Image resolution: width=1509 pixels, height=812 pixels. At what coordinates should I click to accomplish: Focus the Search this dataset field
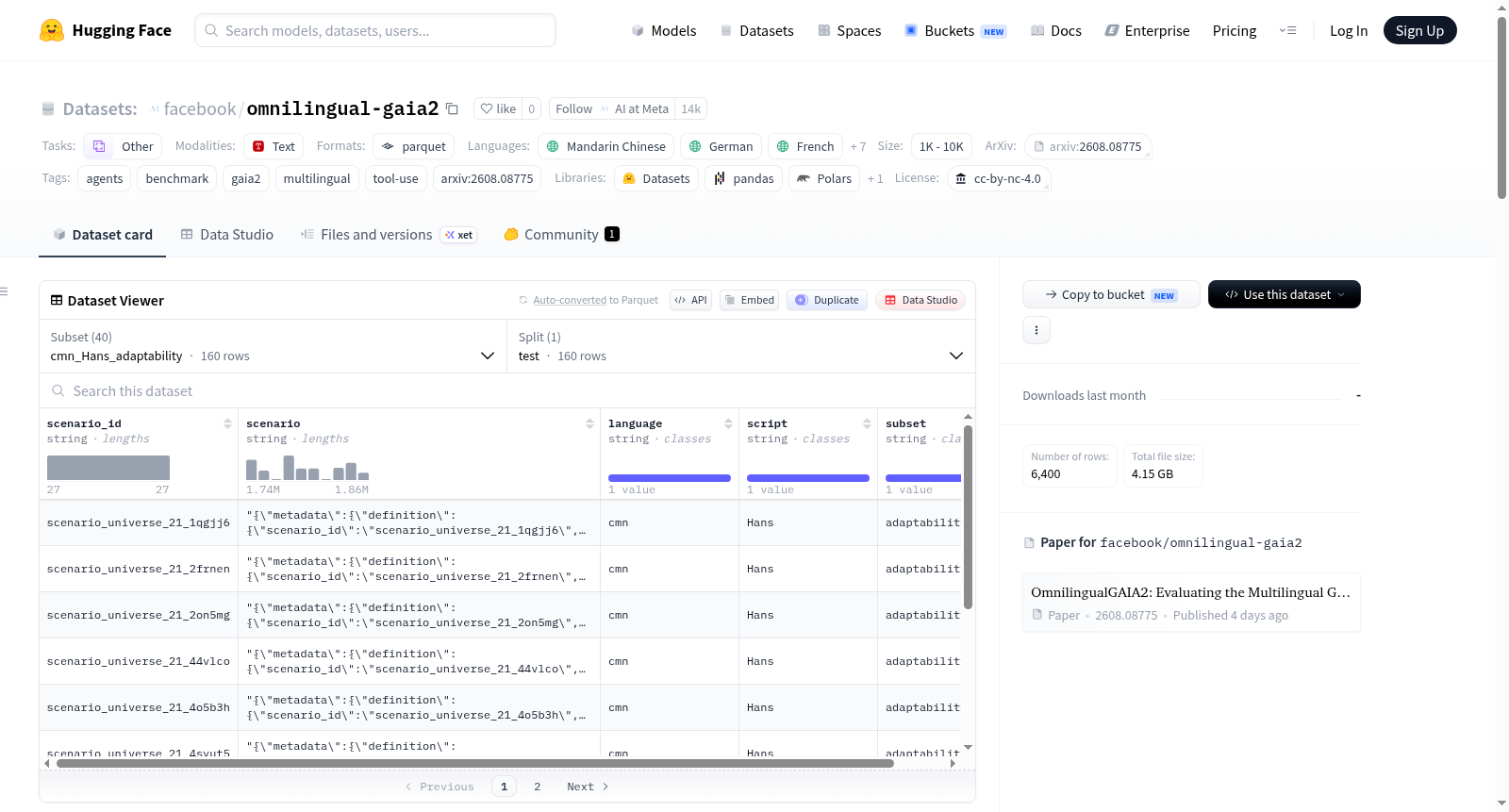[x=507, y=390]
